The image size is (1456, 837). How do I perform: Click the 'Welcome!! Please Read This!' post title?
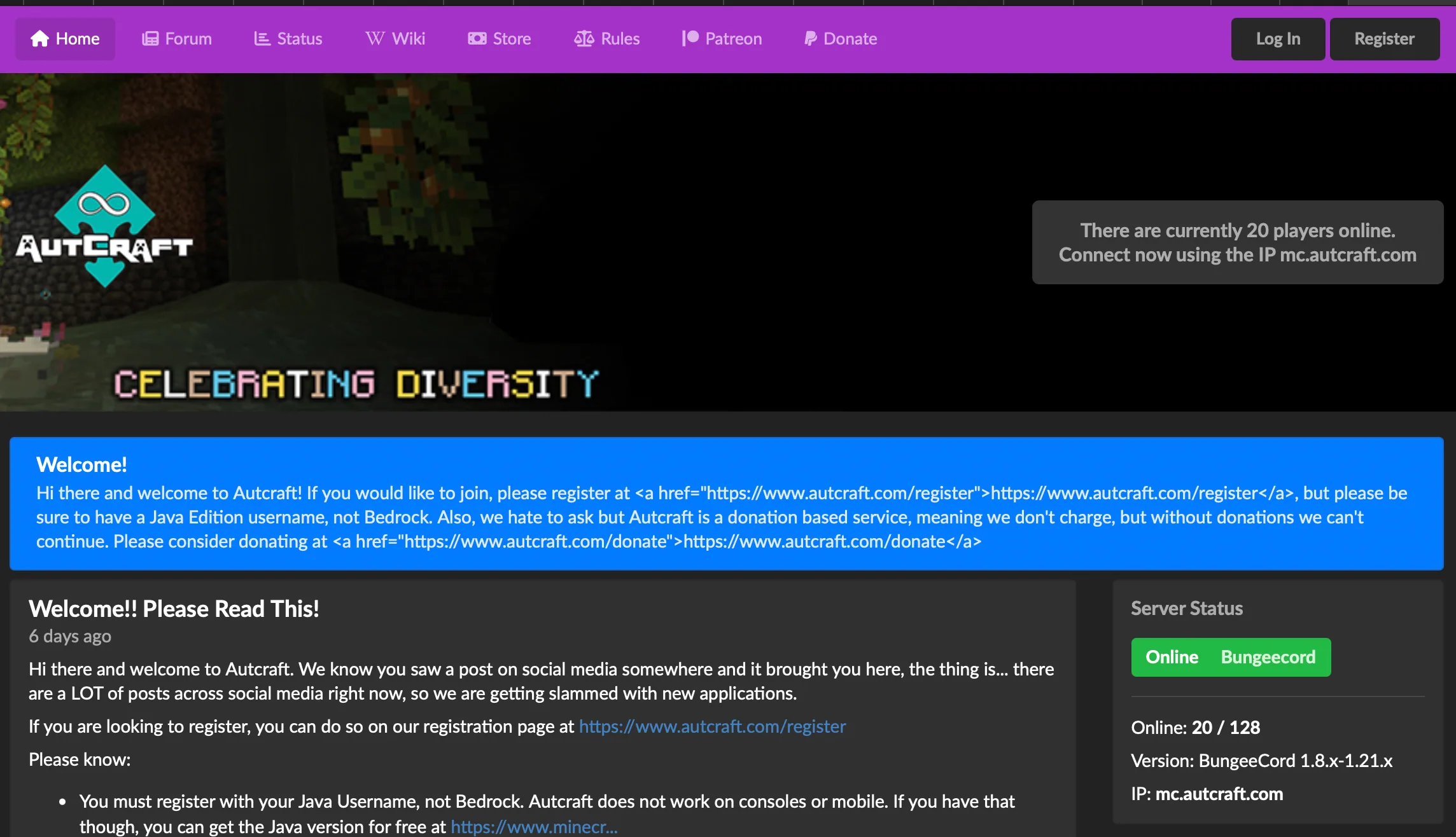[x=174, y=609]
